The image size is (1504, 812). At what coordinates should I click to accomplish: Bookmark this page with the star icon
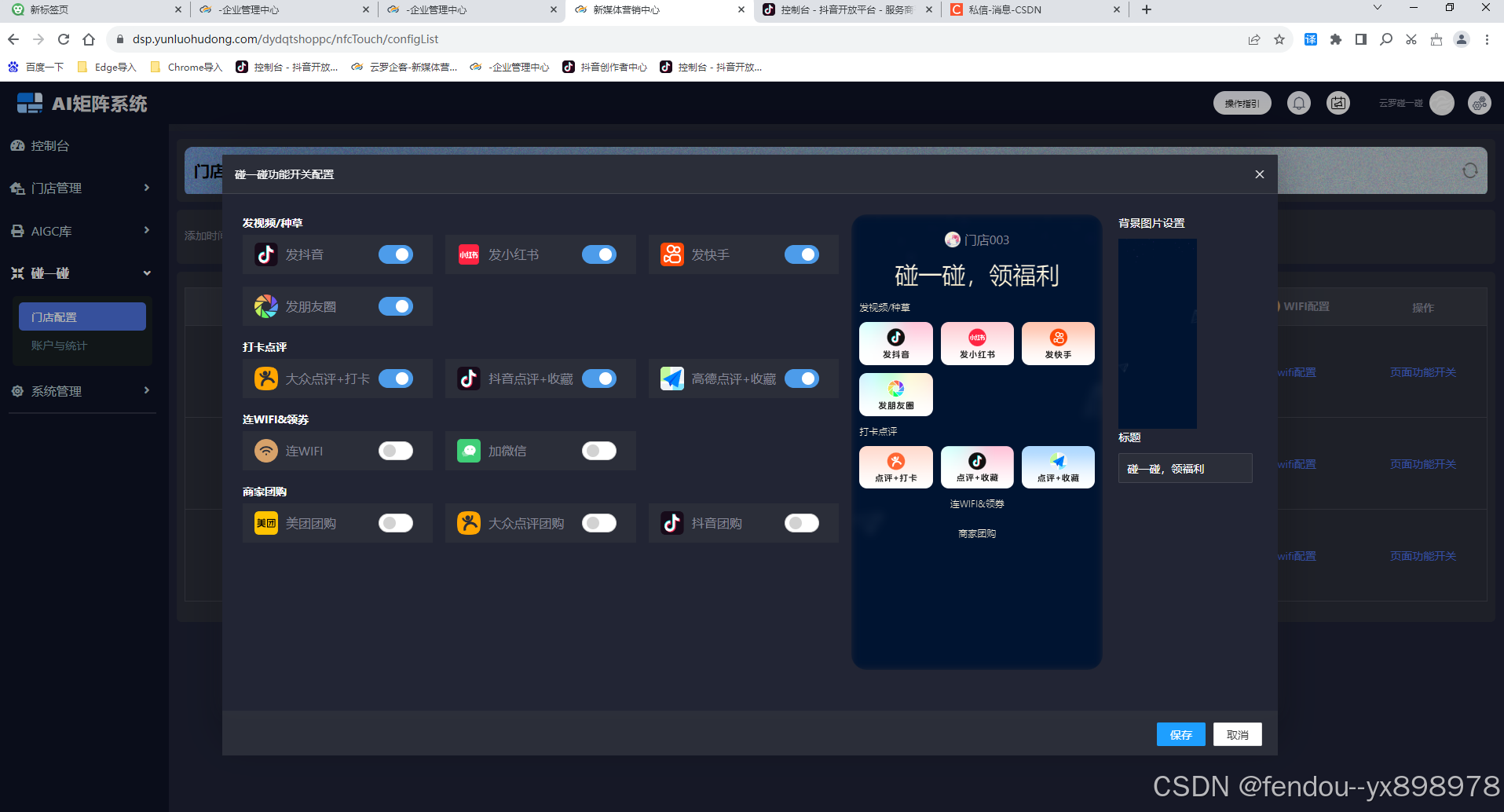coord(1279,39)
